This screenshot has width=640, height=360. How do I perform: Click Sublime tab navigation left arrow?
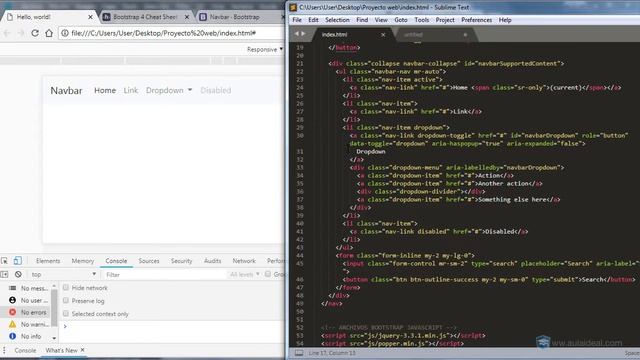[297, 34]
